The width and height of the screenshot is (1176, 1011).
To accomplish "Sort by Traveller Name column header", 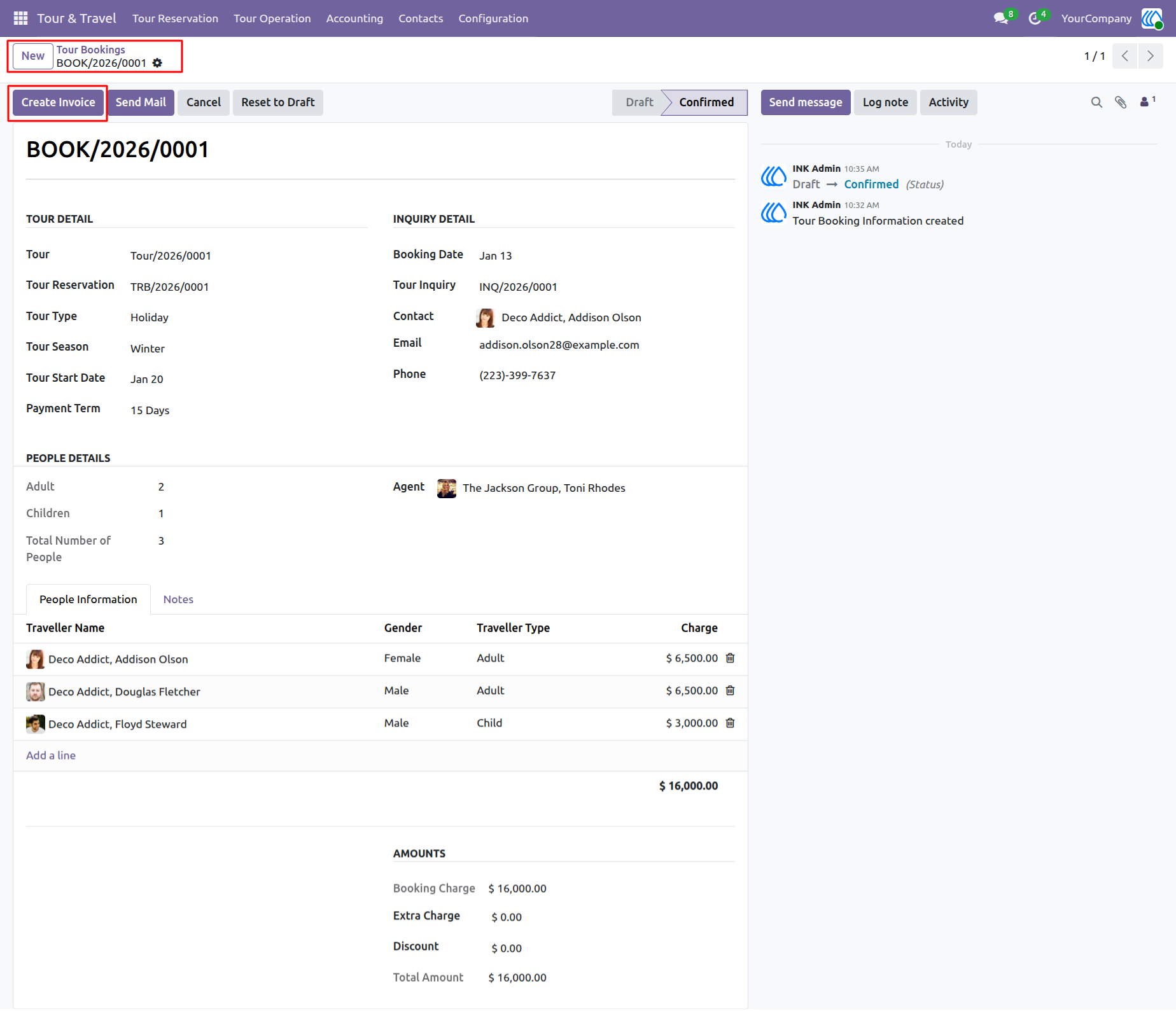I will [65, 628].
